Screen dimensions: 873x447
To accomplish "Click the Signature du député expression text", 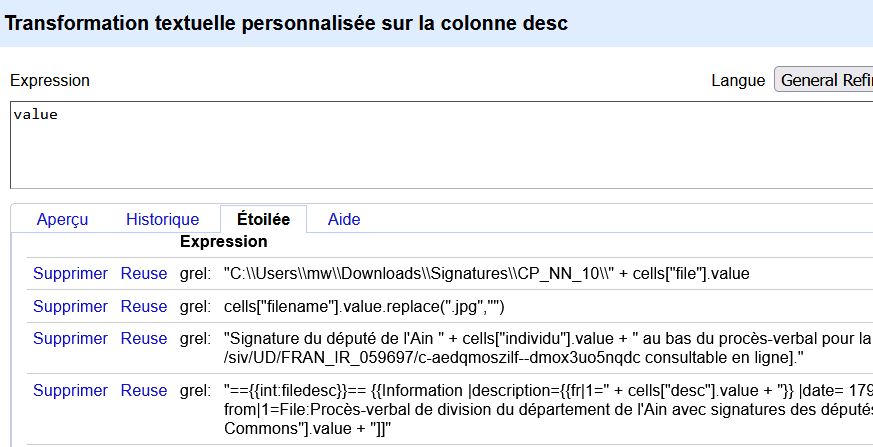I will [548, 348].
